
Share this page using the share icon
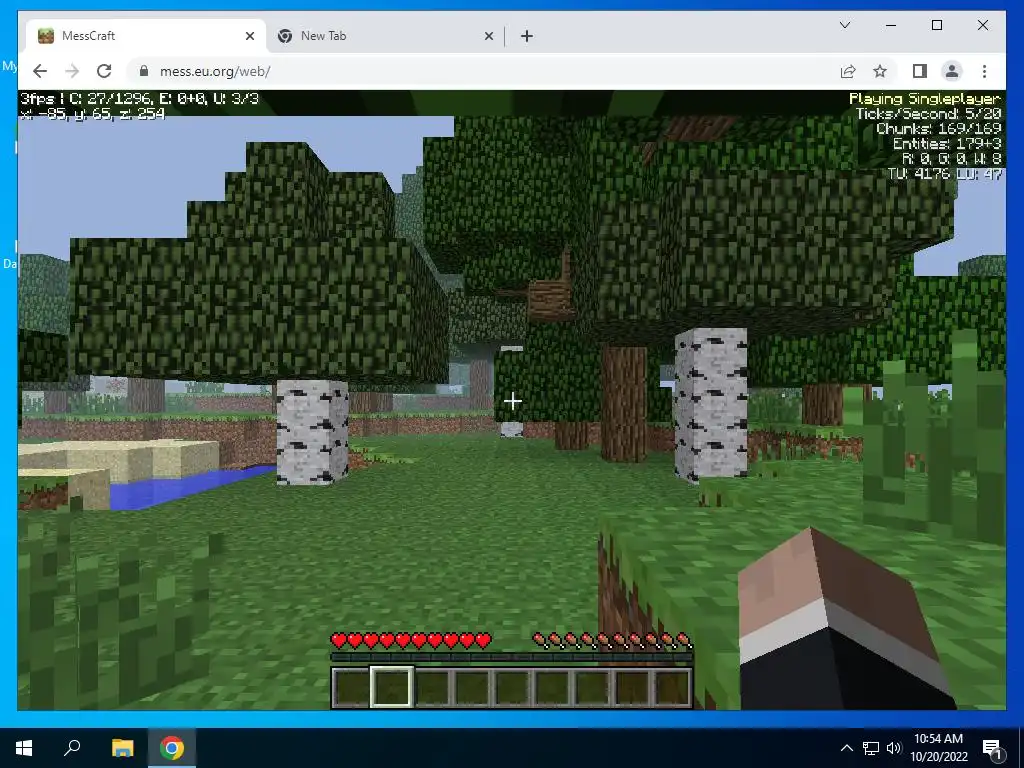click(848, 71)
